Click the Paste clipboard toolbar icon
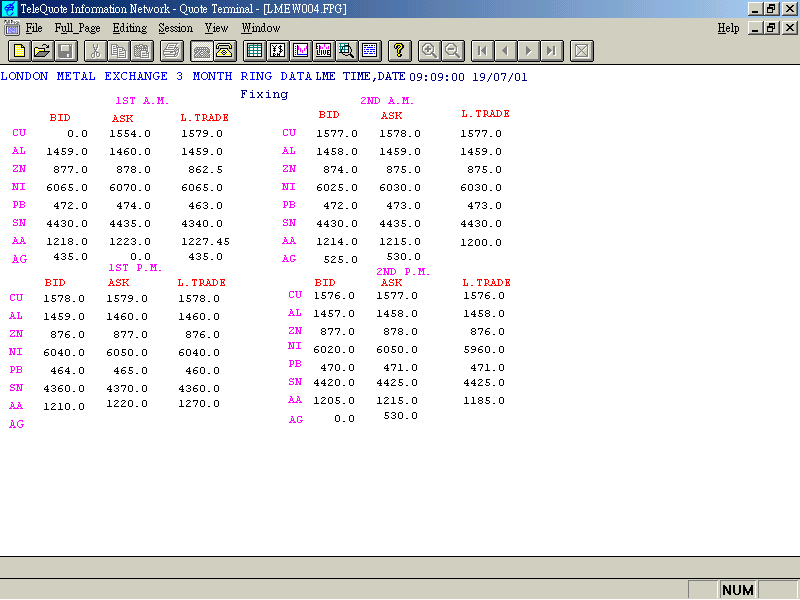800x600 pixels. coord(142,51)
